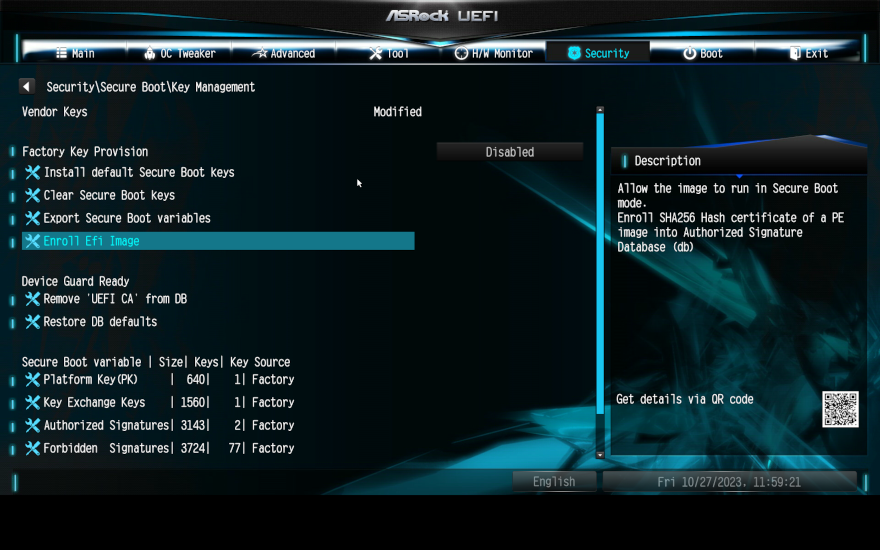The height and width of the screenshot is (550, 880).
Task: Open the H/W Monitor tab
Action: point(494,53)
